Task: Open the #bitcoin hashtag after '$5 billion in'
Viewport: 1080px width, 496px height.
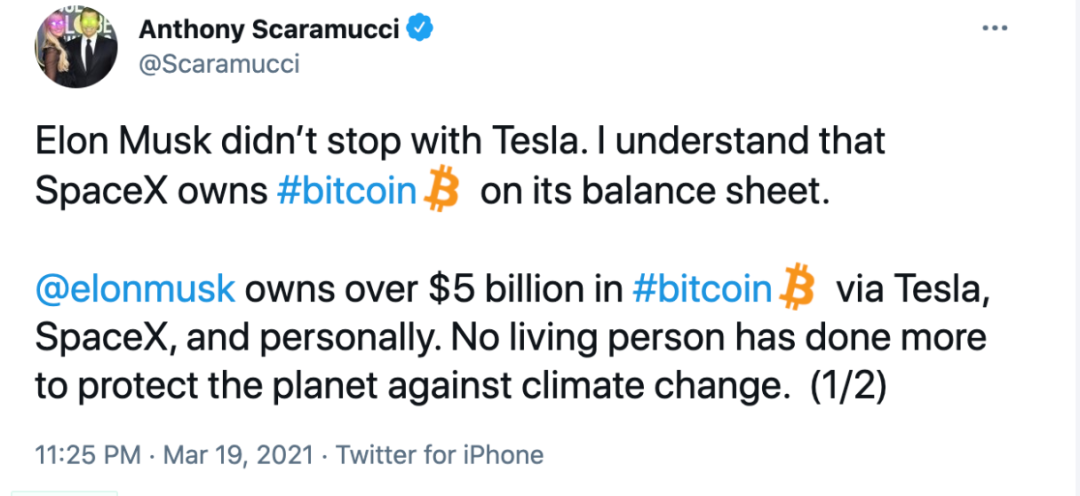Action: point(702,289)
